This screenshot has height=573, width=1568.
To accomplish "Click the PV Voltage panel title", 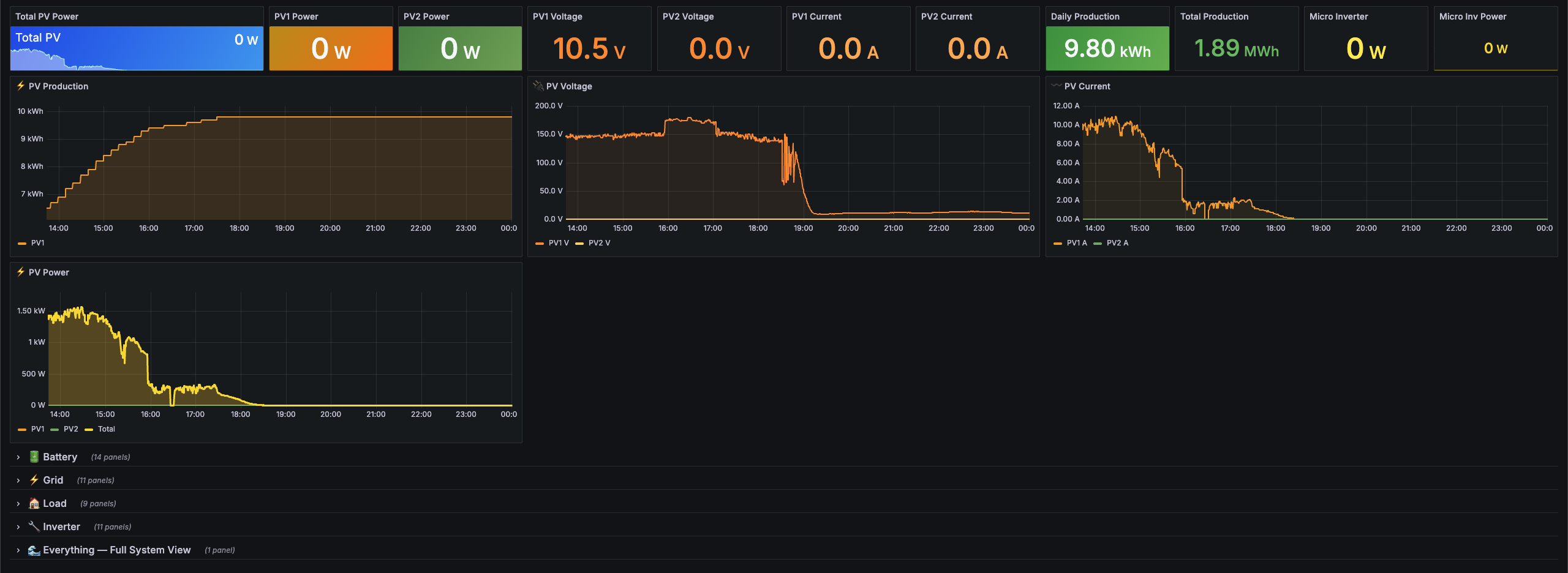I will 569,86.
